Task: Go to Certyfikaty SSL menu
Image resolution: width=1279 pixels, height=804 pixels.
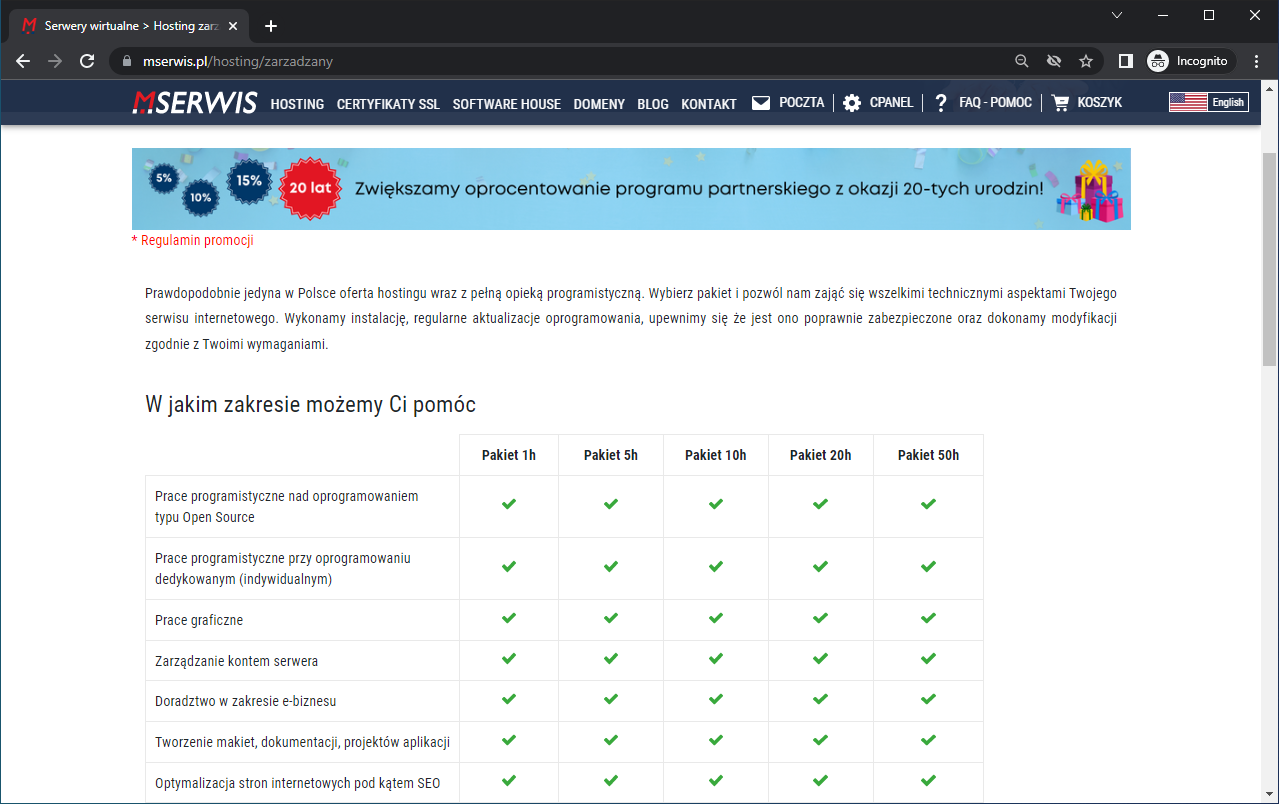Action: point(388,104)
